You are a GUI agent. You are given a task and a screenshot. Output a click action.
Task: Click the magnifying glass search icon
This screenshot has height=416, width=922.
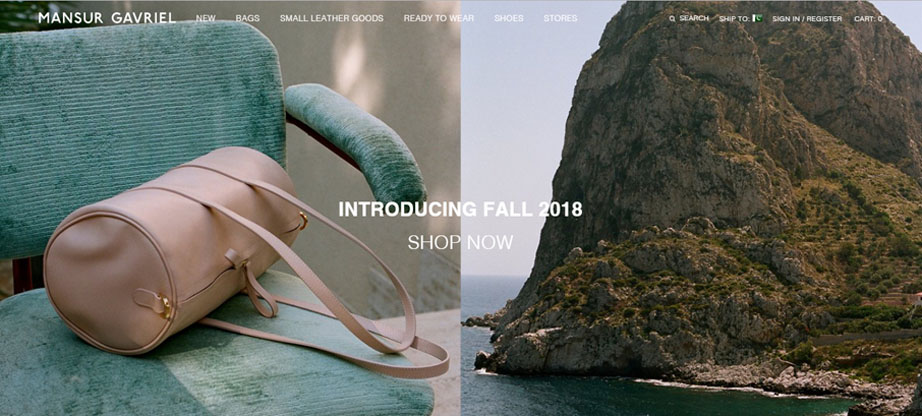[x=672, y=19]
